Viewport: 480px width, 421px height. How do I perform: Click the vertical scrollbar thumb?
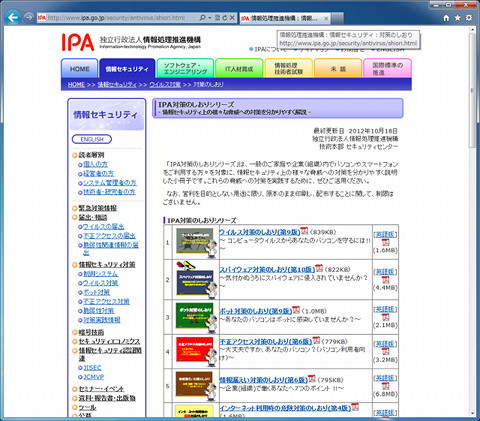[472, 91]
